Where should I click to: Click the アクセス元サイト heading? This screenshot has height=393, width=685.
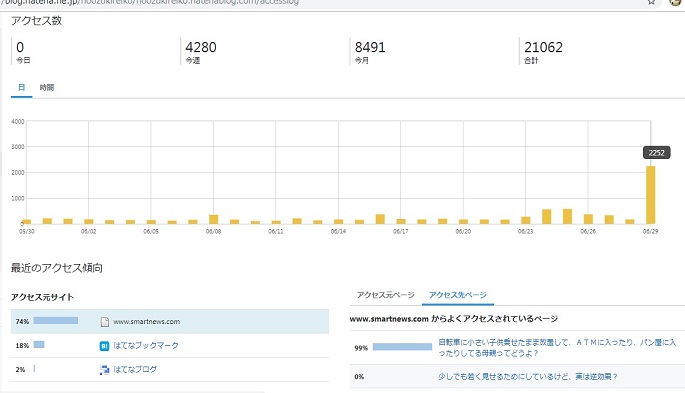coord(42,297)
